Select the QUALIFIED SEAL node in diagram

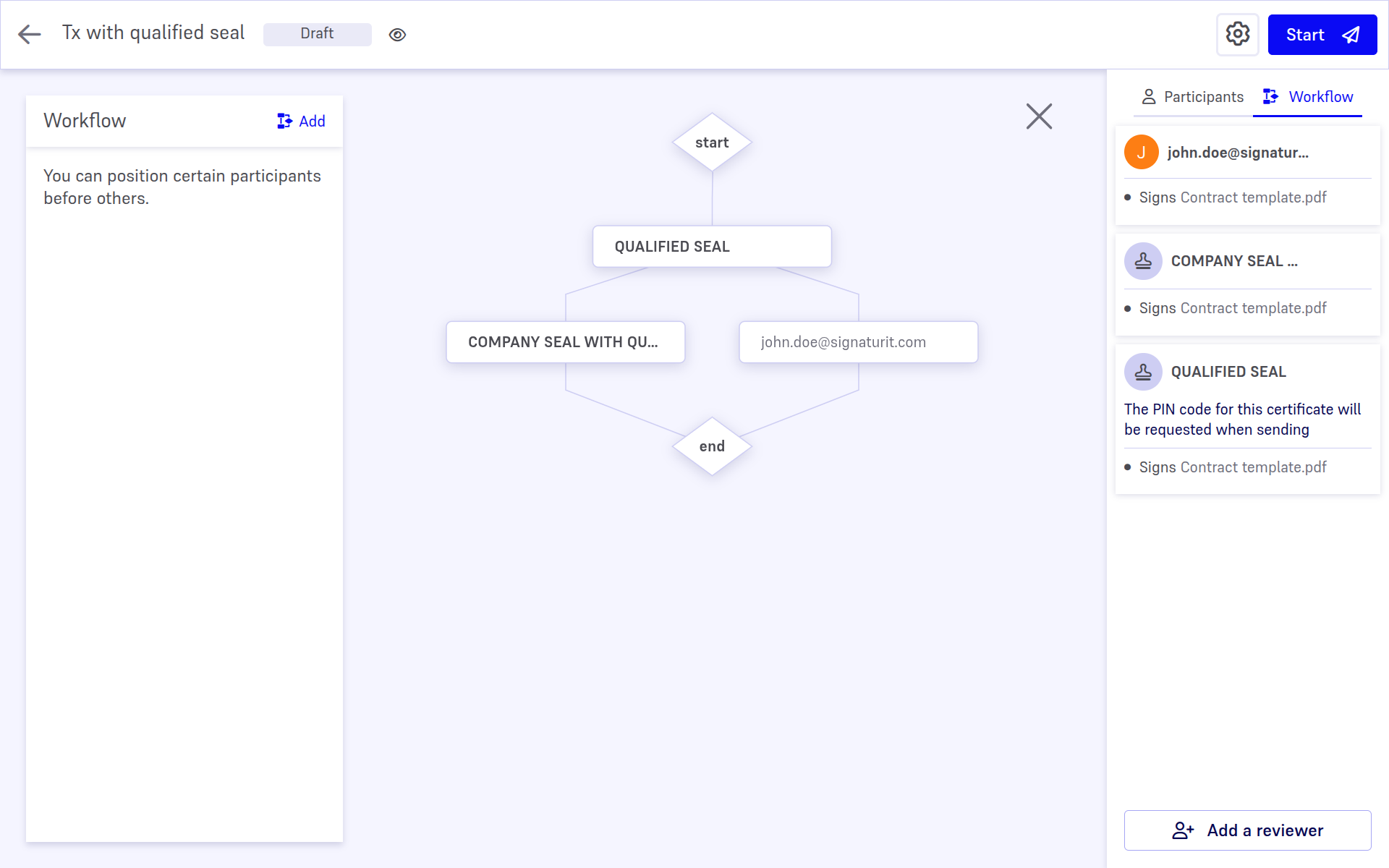[712, 246]
